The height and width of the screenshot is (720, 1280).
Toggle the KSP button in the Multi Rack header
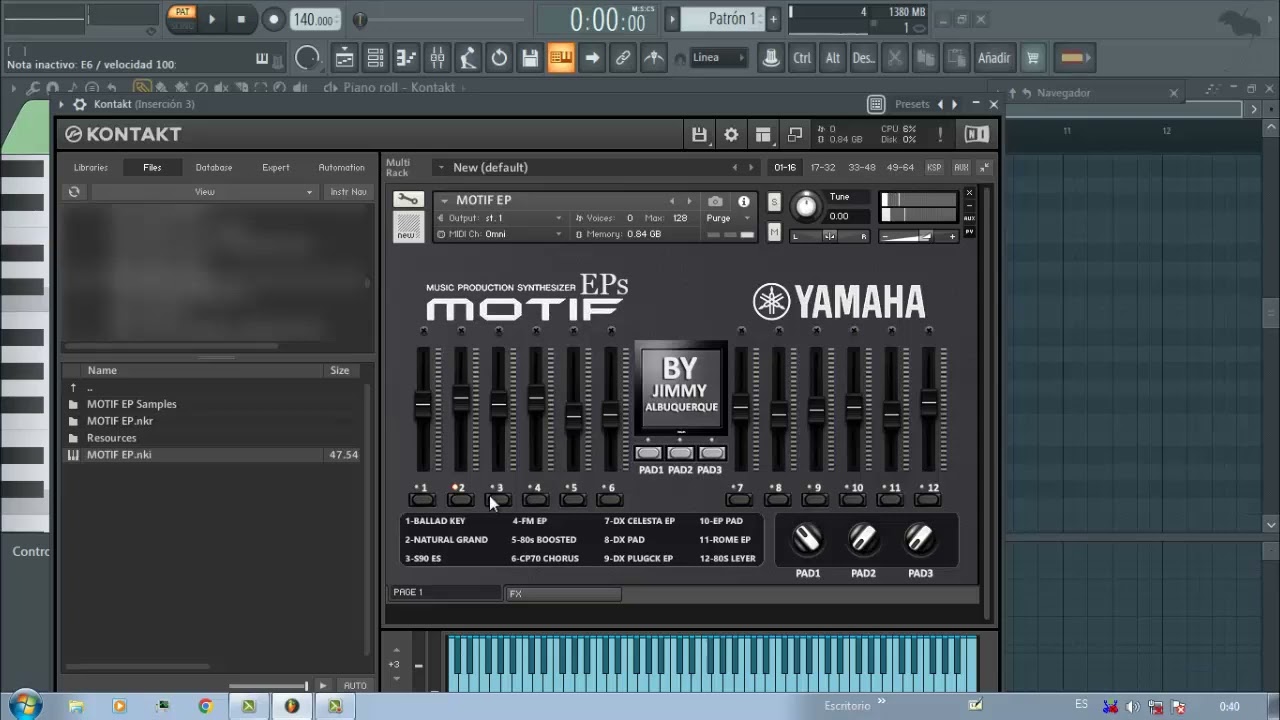(934, 167)
